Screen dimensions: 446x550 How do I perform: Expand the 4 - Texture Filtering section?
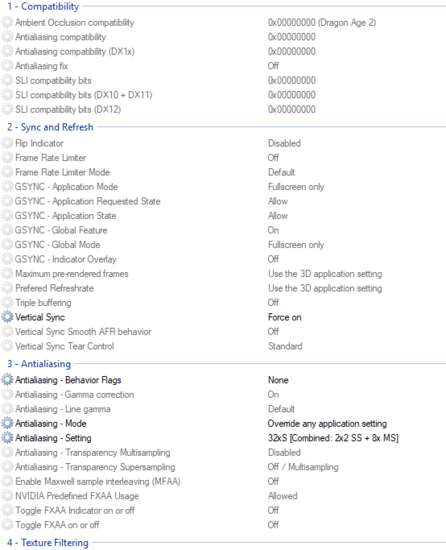[48, 542]
